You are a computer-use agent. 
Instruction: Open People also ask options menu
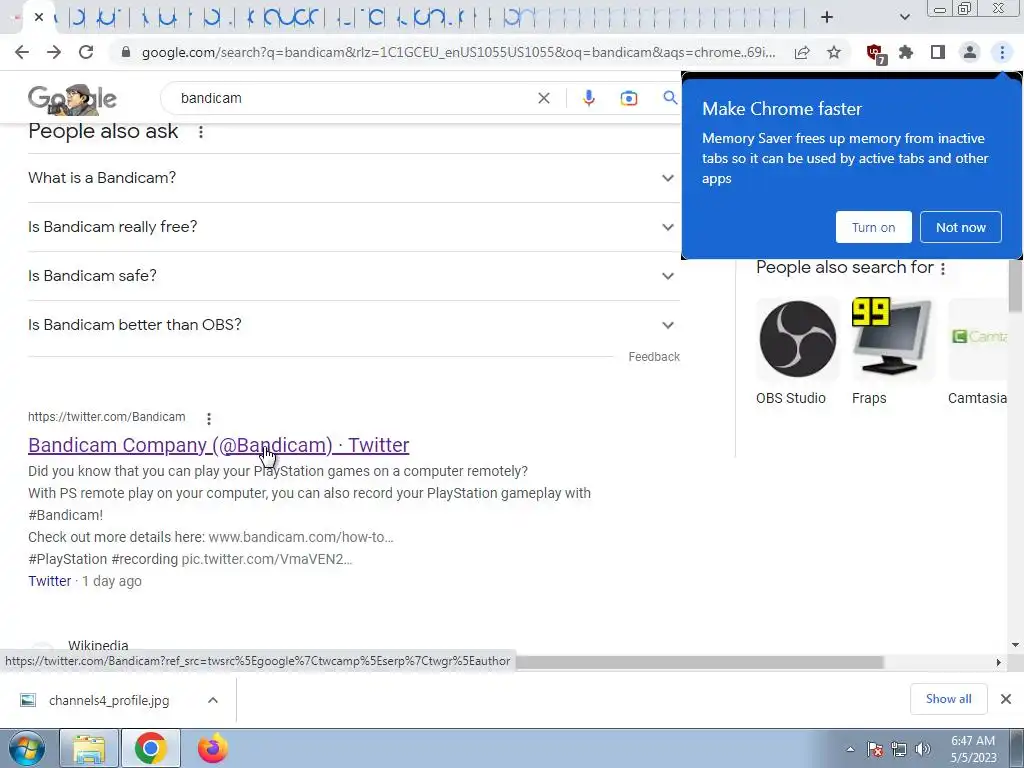[x=200, y=132]
